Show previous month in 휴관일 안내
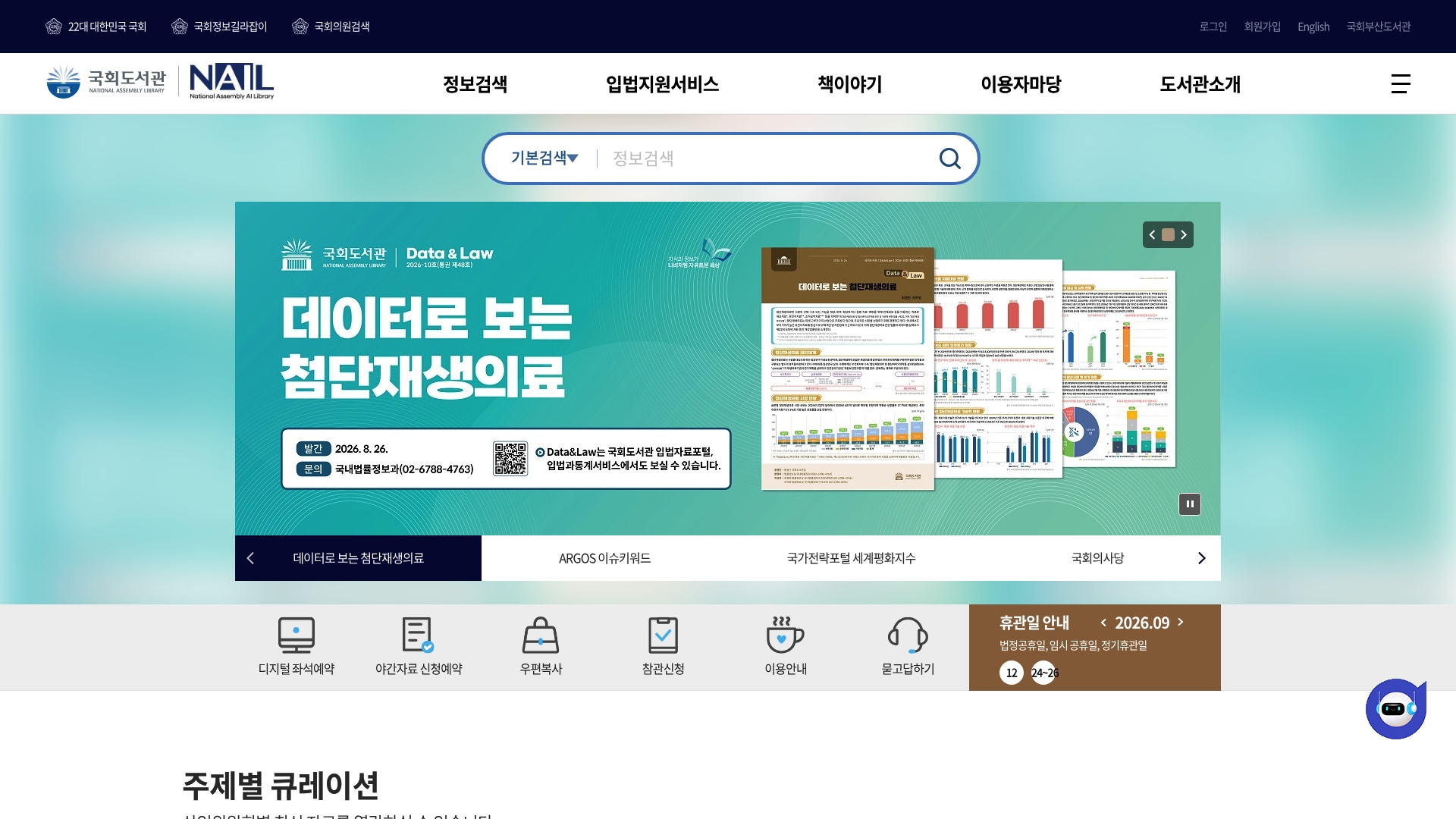 [x=1103, y=623]
